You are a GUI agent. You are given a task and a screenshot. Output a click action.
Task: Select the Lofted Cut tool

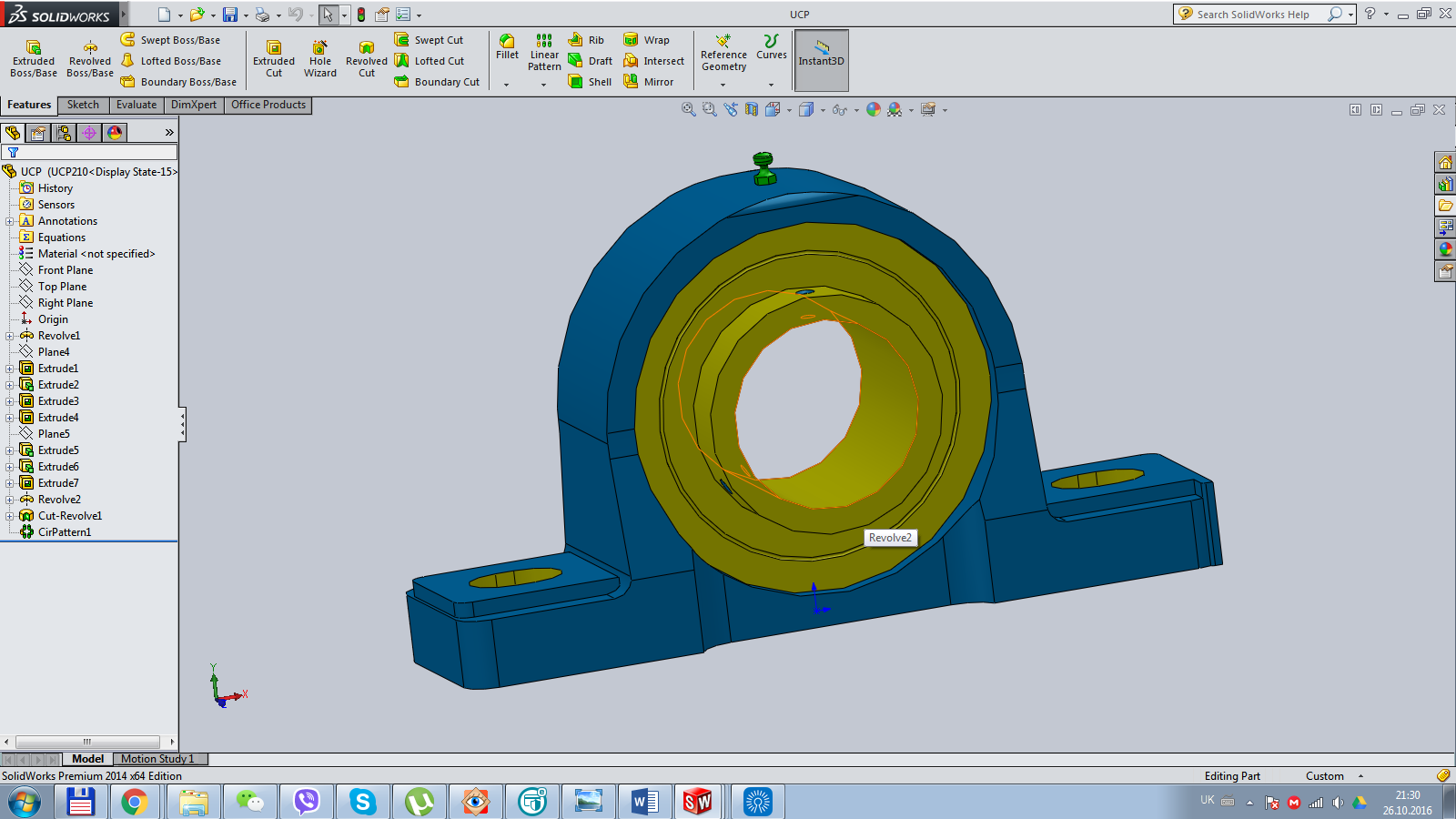pos(430,61)
